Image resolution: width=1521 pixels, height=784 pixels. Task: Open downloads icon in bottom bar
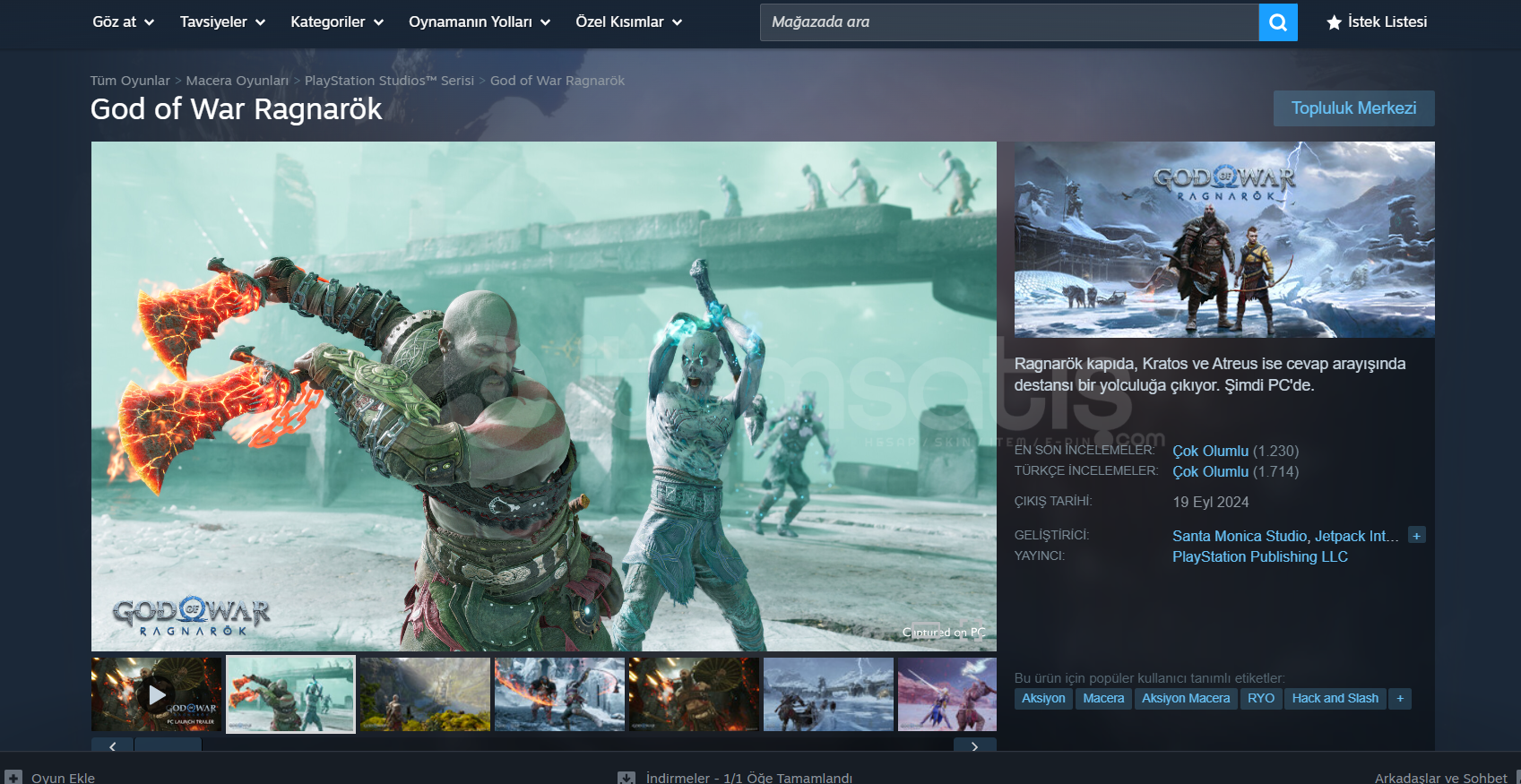[627, 778]
